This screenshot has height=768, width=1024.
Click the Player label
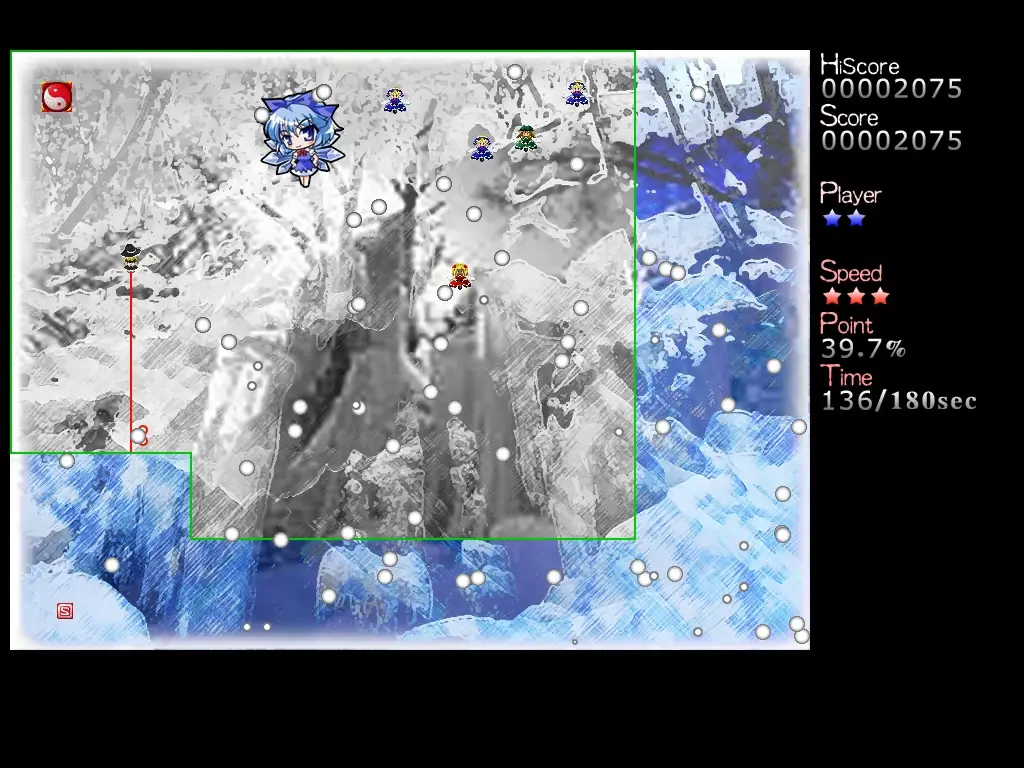click(850, 194)
